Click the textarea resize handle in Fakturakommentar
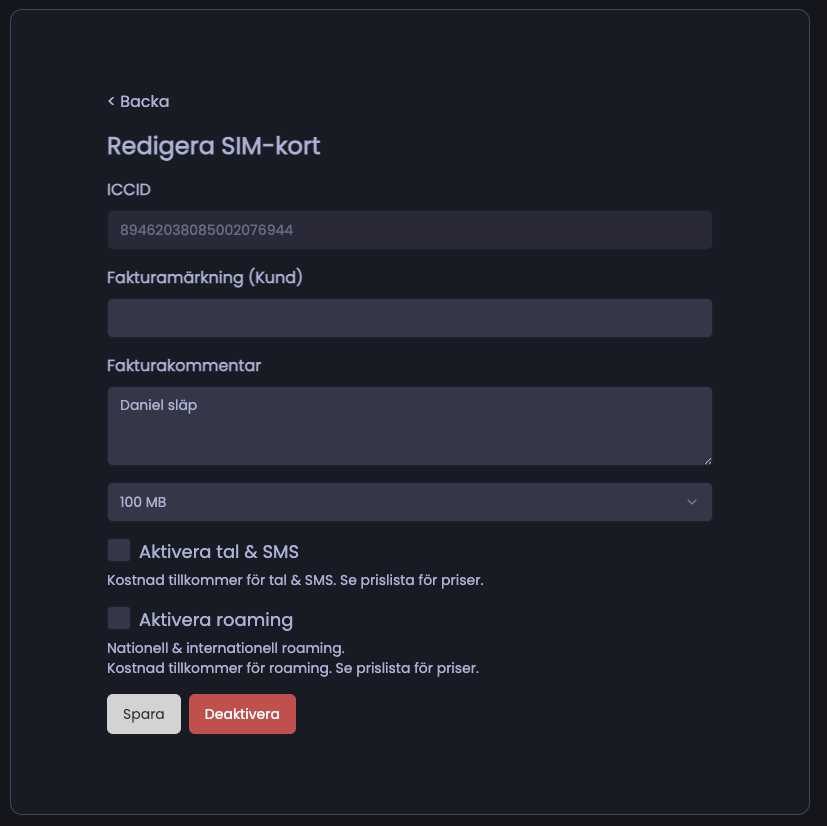Screen dimensions: 827x826 [706, 459]
